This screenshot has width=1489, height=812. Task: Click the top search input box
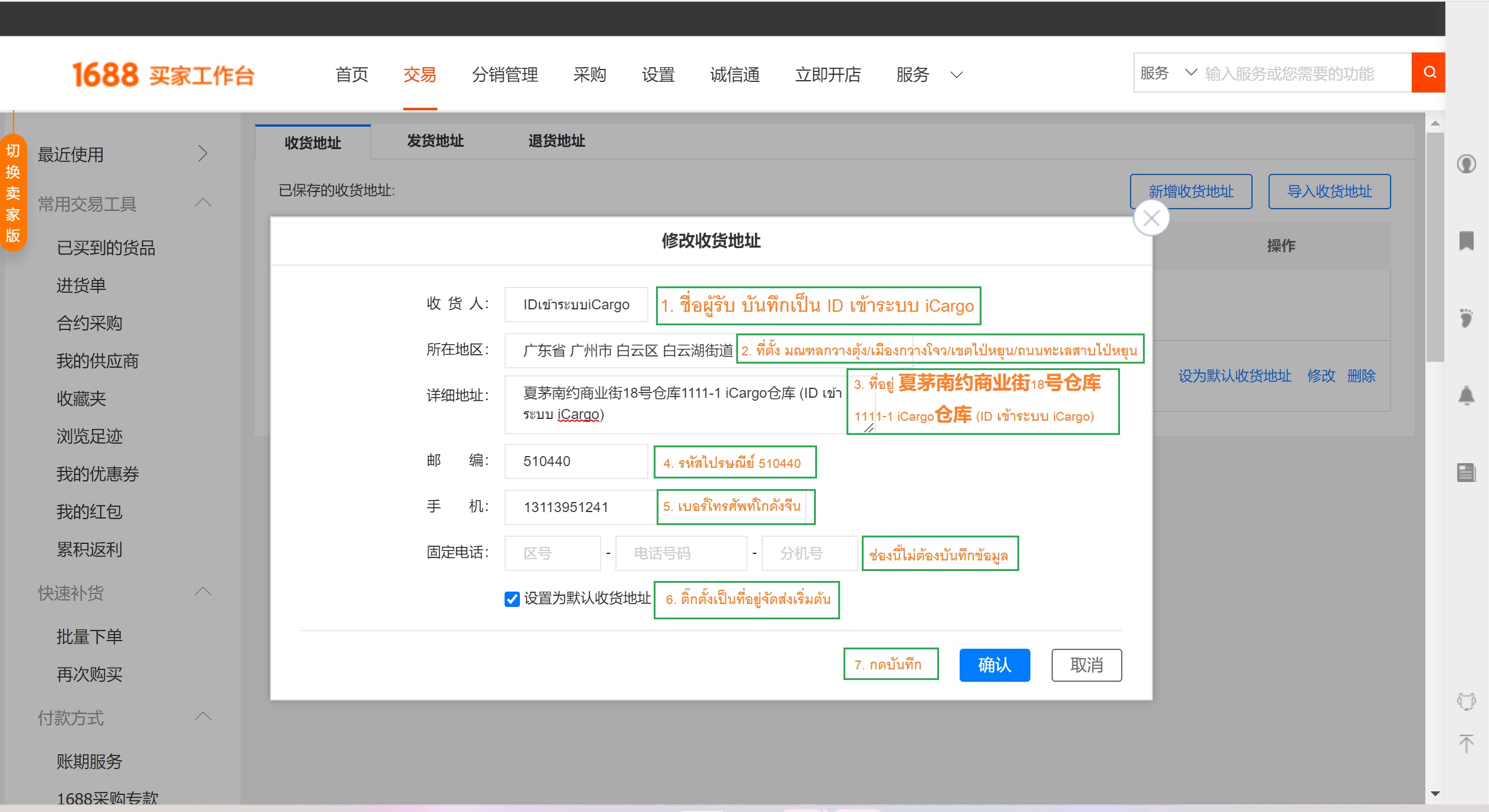[x=1305, y=73]
